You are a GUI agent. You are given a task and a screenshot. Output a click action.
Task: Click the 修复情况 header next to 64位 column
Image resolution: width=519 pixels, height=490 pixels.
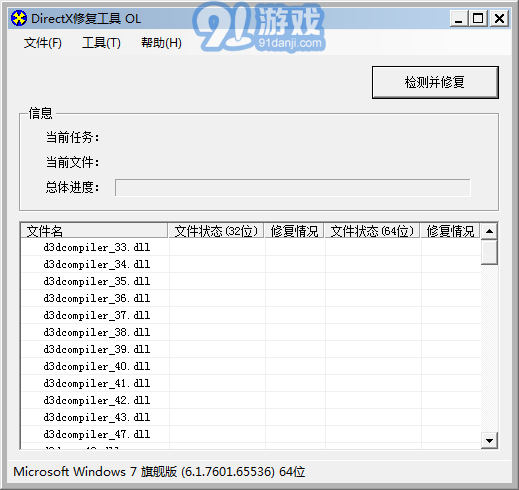click(450, 231)
